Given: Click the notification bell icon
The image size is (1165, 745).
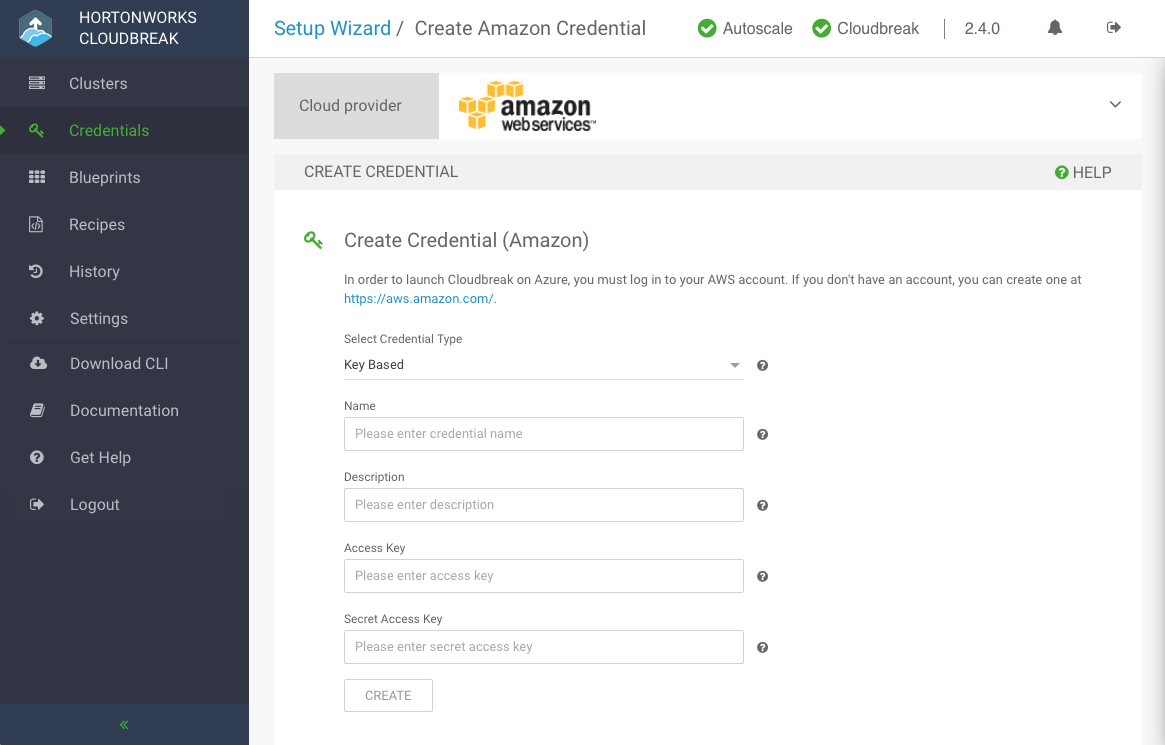Looking at the screenshot, I should pos(1055,28).
